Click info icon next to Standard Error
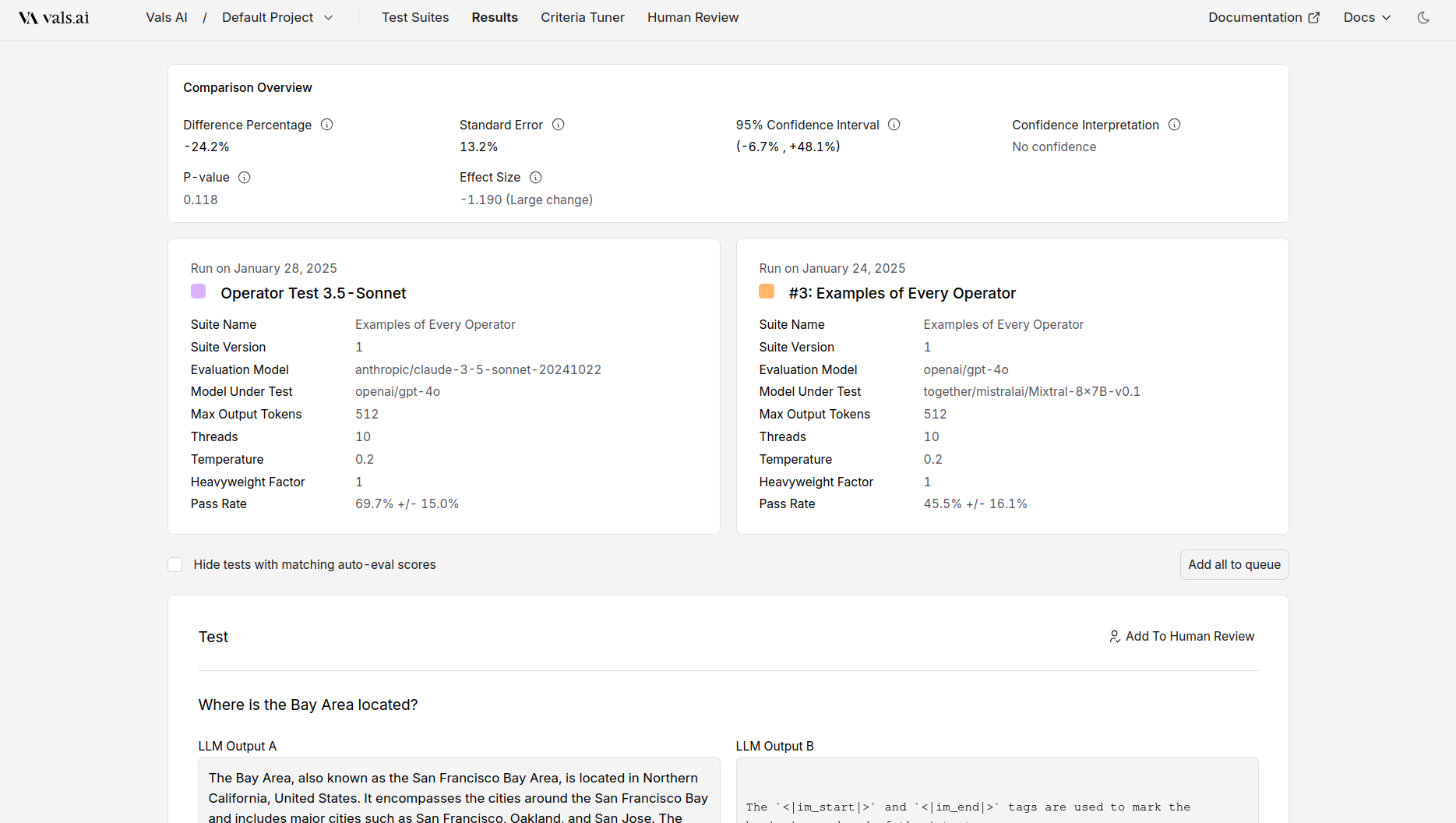Screen dimensions: 1456x823 (x=559, y=125)
